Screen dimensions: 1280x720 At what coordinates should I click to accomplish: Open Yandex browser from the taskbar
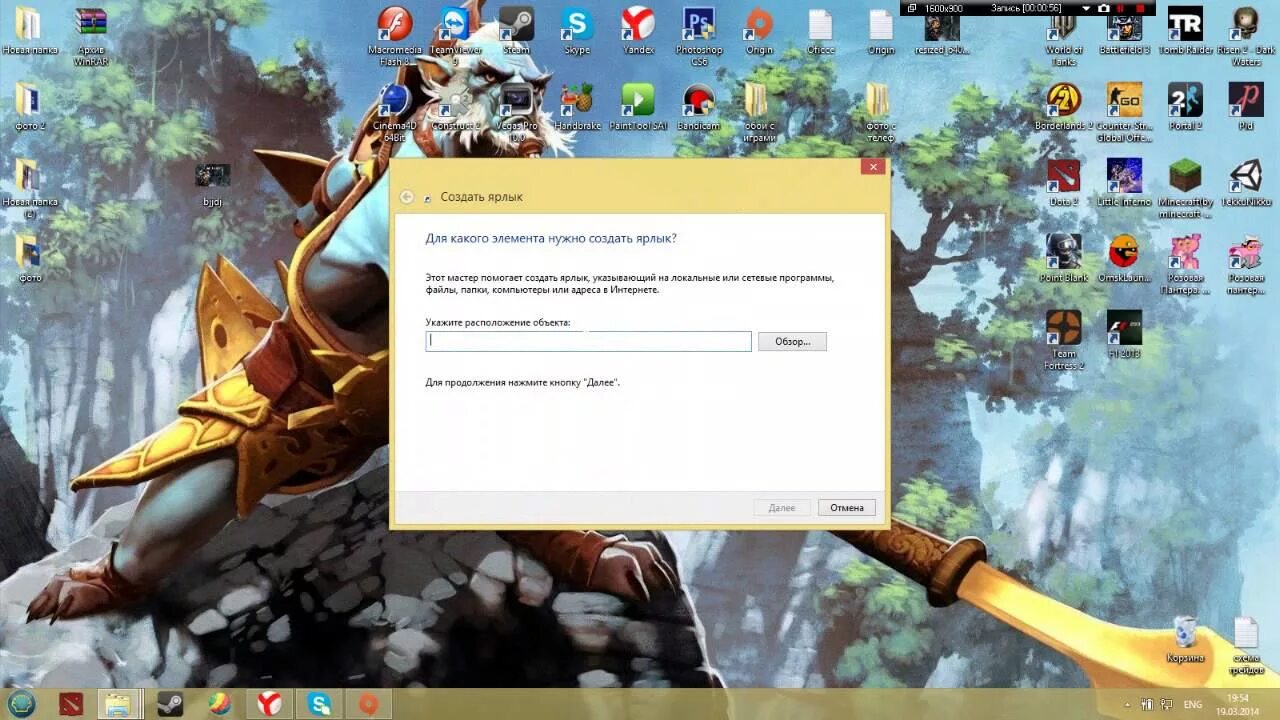[269, 704]
